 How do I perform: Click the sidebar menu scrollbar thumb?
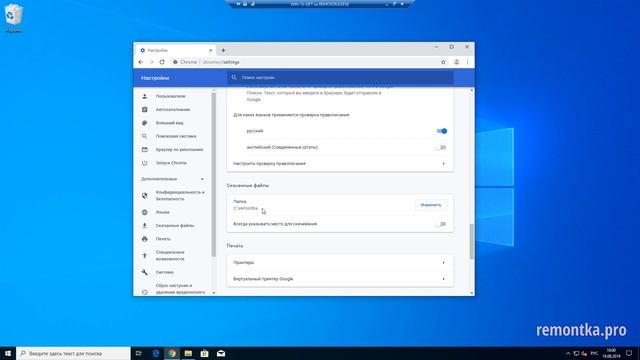click(213, 175)
